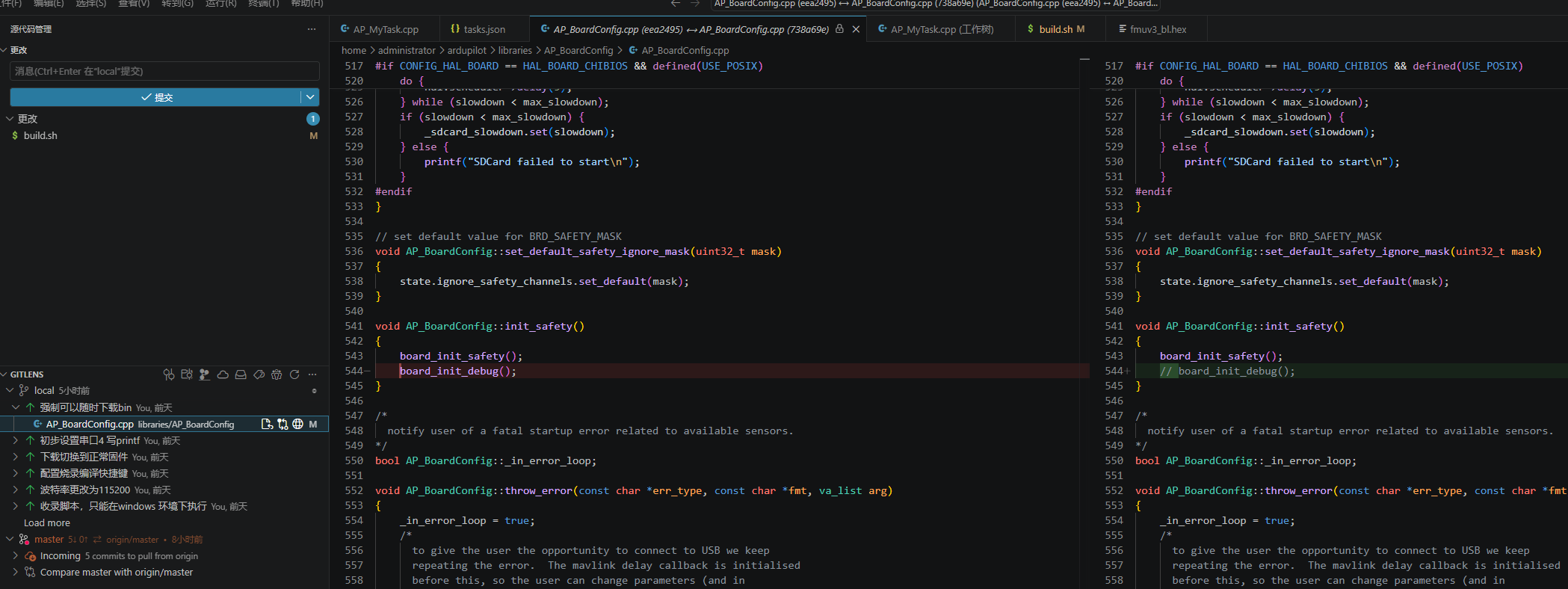The height and width of the screenshot is (589, 1568).
Task: Click C++ file icon in breadcrumb AP_BoardConfig.cpp
Action: [634, 50]
